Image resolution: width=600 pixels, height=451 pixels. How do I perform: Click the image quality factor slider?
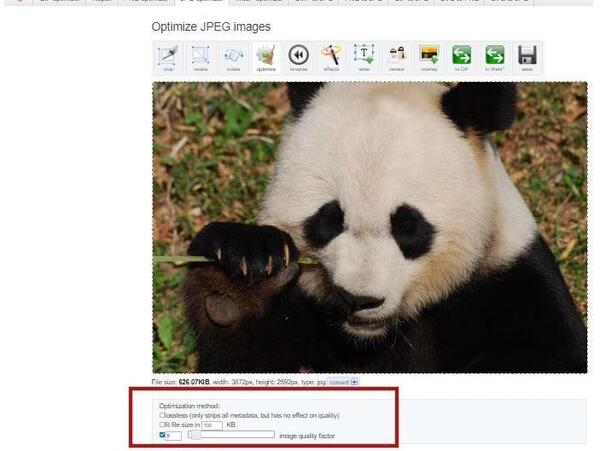pos(232,435)
